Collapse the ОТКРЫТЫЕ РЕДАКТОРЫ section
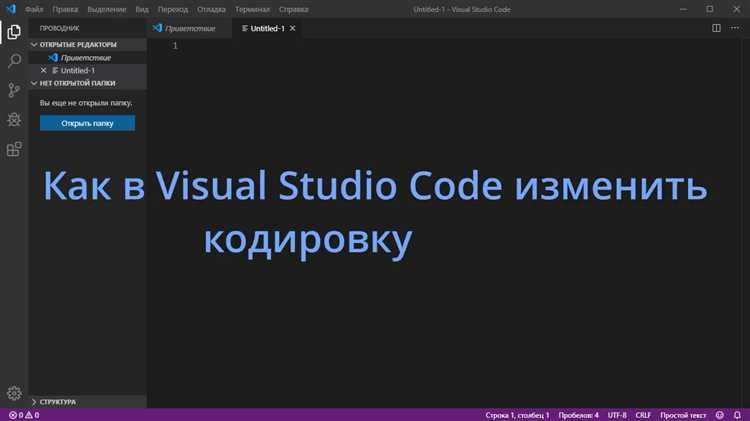The width and height of the screenshot is (750, 421). pyautogui.click(x=35, y=45)
